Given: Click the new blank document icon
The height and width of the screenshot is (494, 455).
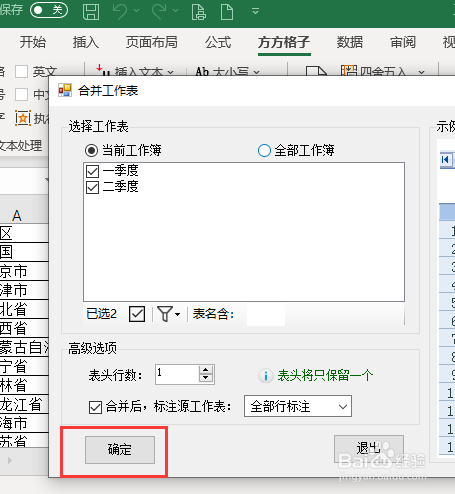Looking at the screenshot, I should (227, 12).
